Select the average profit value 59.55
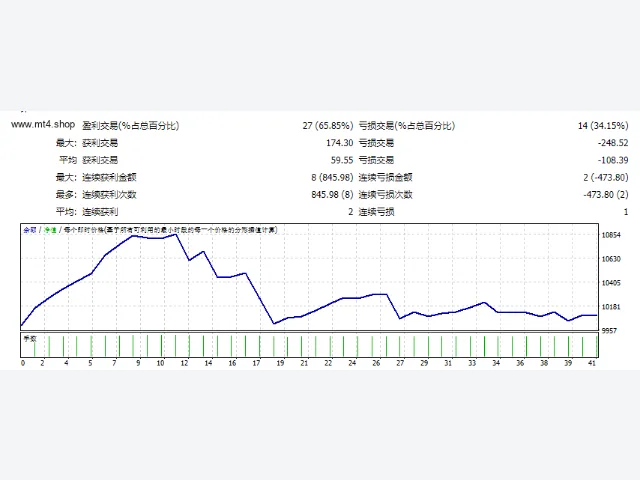This screenshot has height=480, width=640. point(342,160)
